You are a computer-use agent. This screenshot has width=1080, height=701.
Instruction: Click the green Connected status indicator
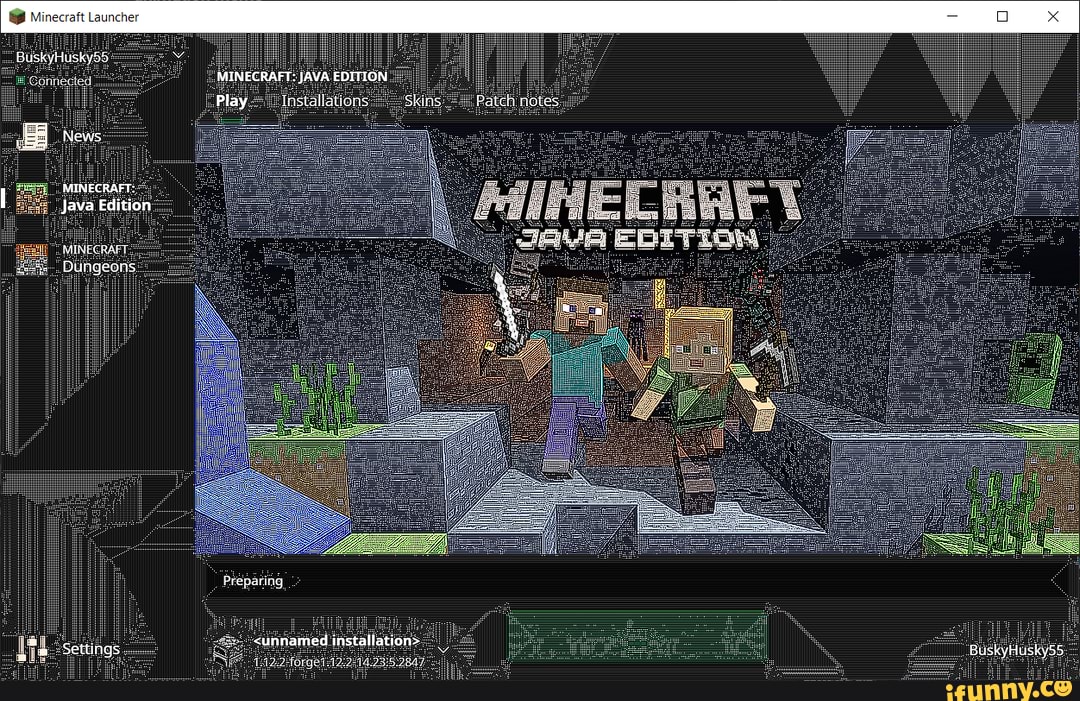coord(23,81)
